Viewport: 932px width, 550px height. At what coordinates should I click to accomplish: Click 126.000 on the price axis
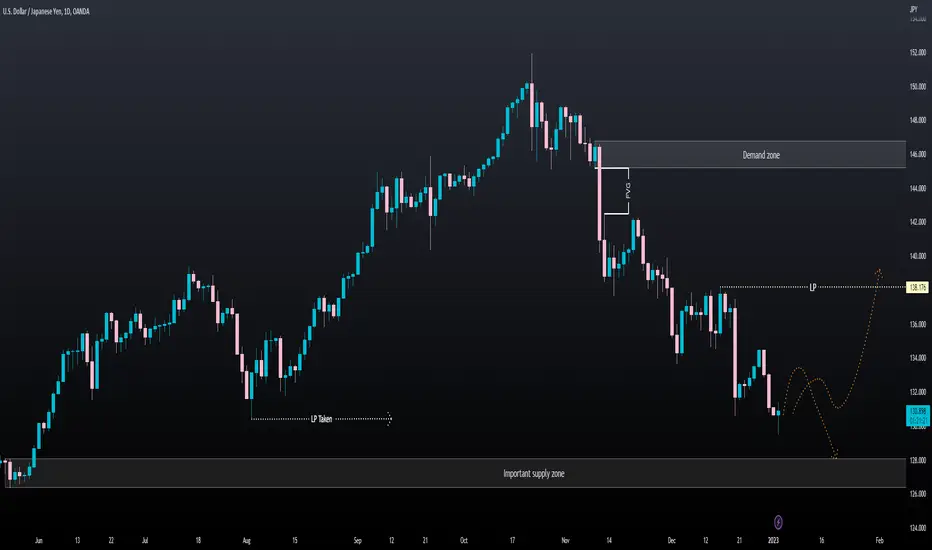click(x=918, y=494)
